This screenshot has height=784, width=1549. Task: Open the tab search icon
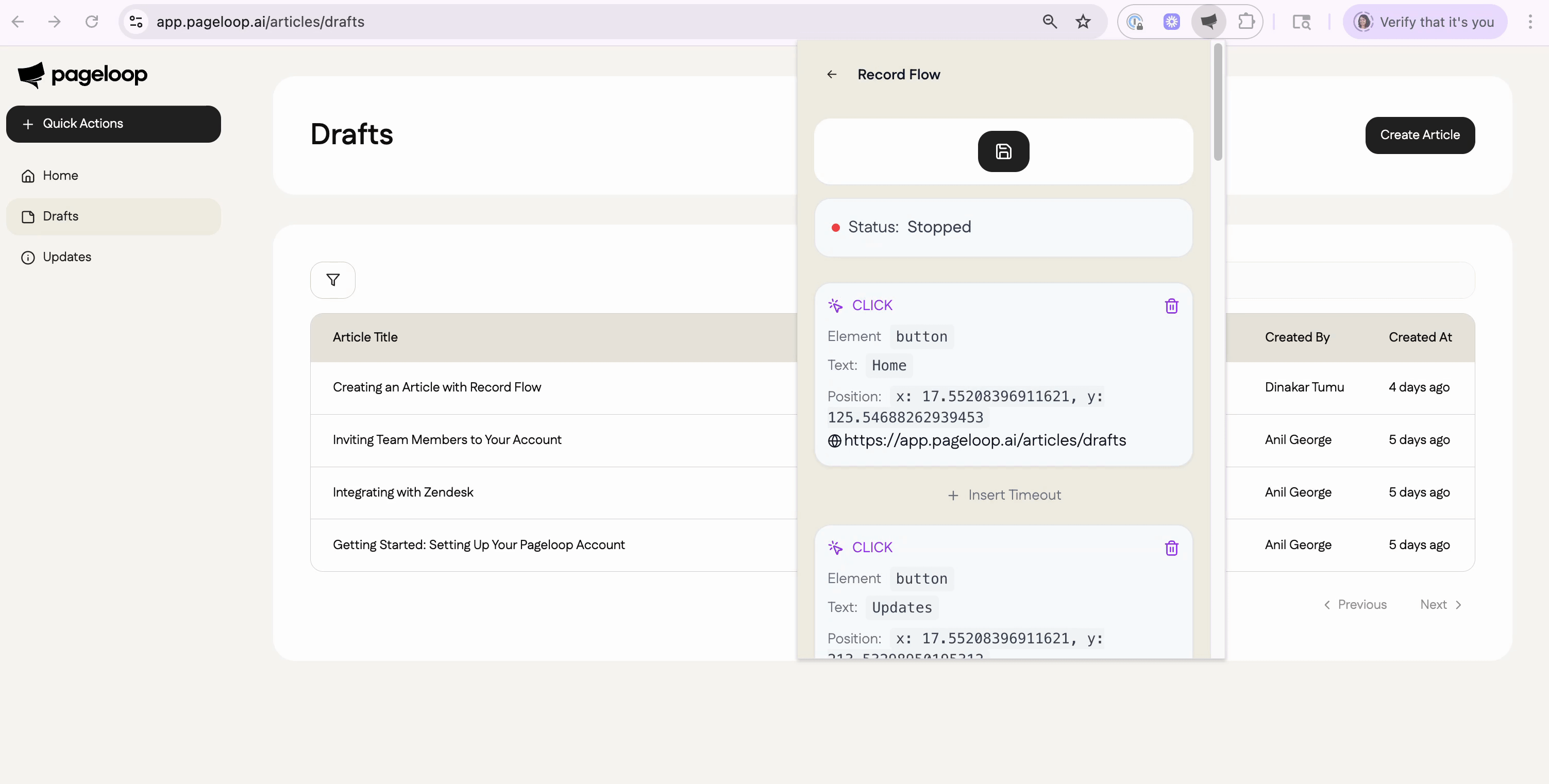(x=1301, y=22)
